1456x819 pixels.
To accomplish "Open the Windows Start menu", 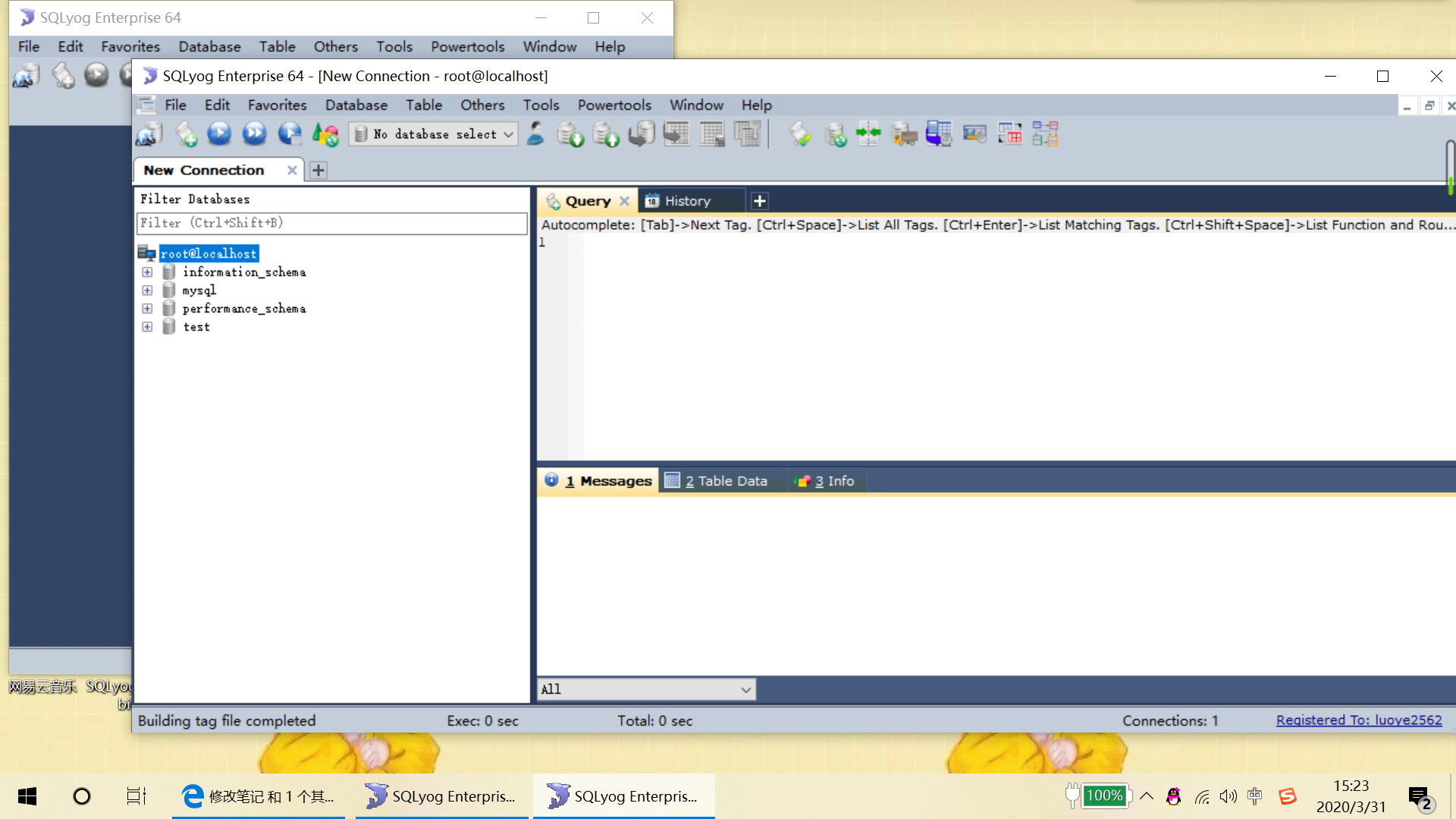I will coord(27,796).
